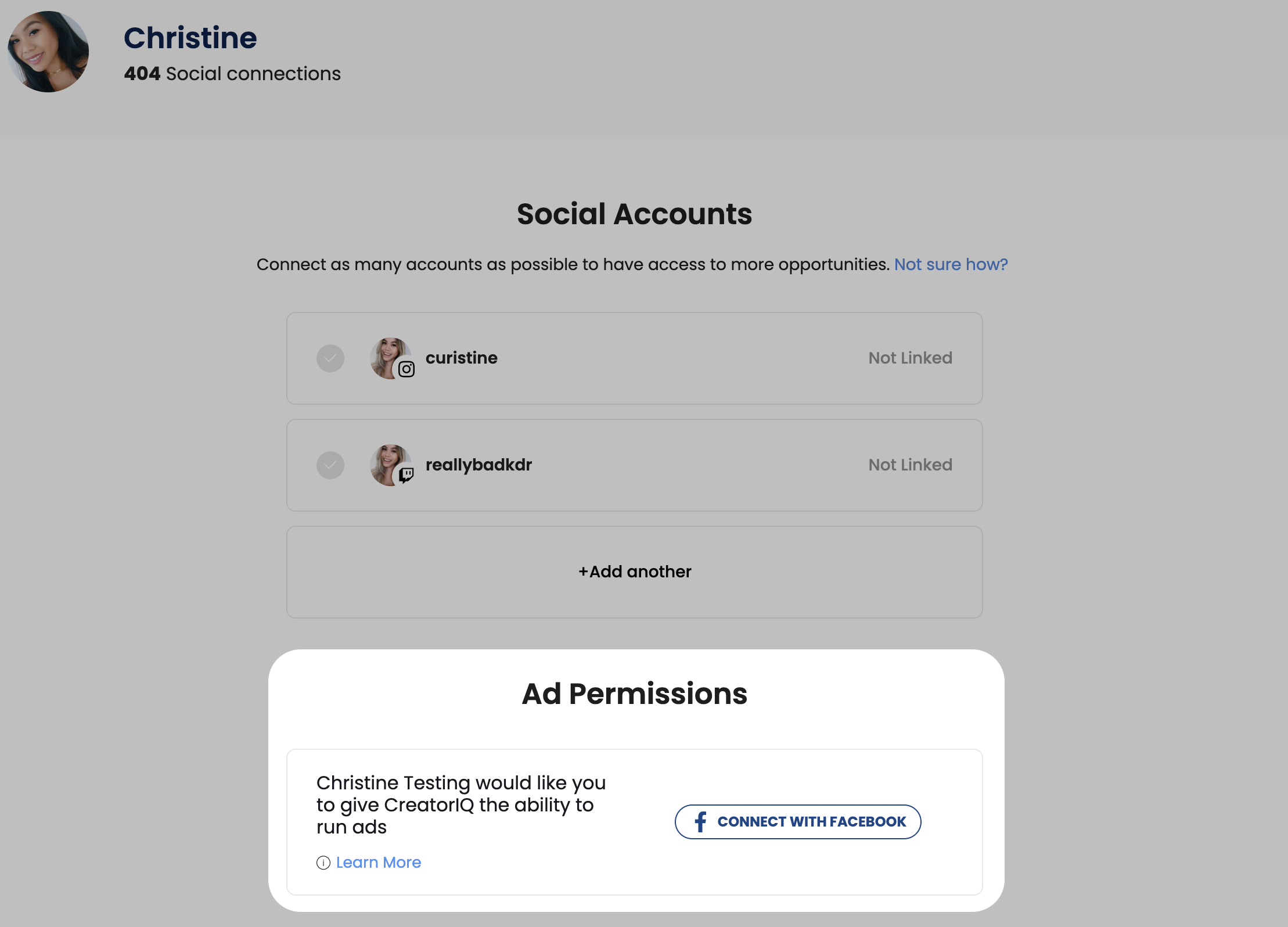Click Christine's large profile photo
This screenshot has height=927, width=1288.
coord(48,51)
